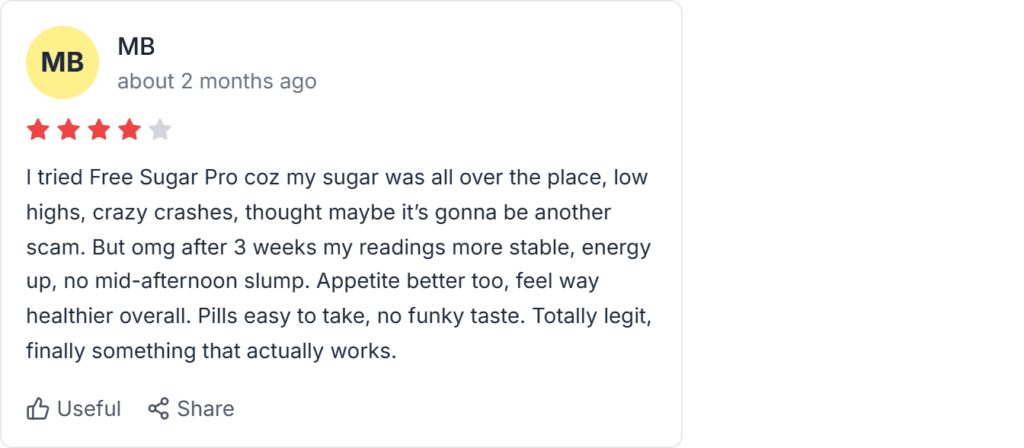Click the share network icon

158,409
